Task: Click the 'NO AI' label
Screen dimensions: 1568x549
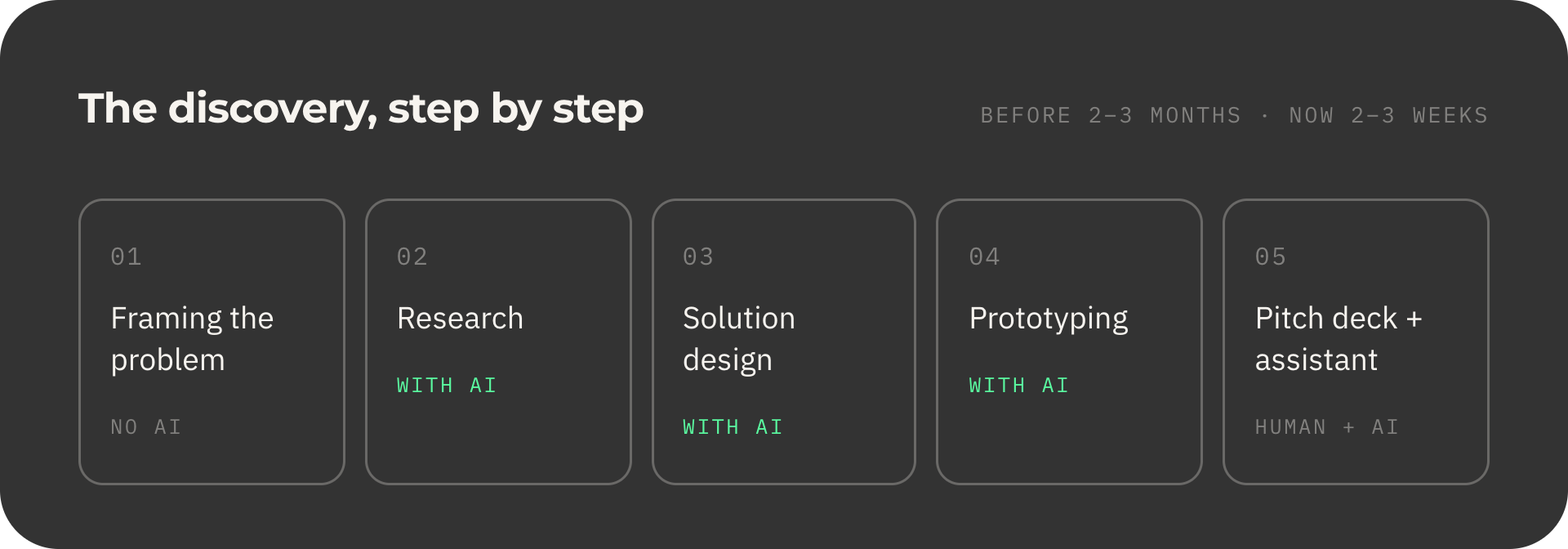Action: (146, 426)
